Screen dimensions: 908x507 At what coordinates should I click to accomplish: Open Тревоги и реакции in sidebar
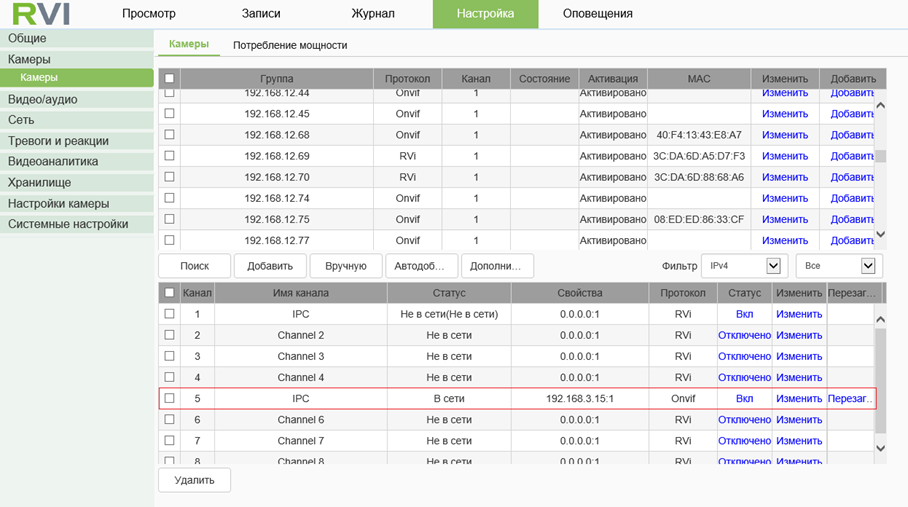(x=58, y=141)
